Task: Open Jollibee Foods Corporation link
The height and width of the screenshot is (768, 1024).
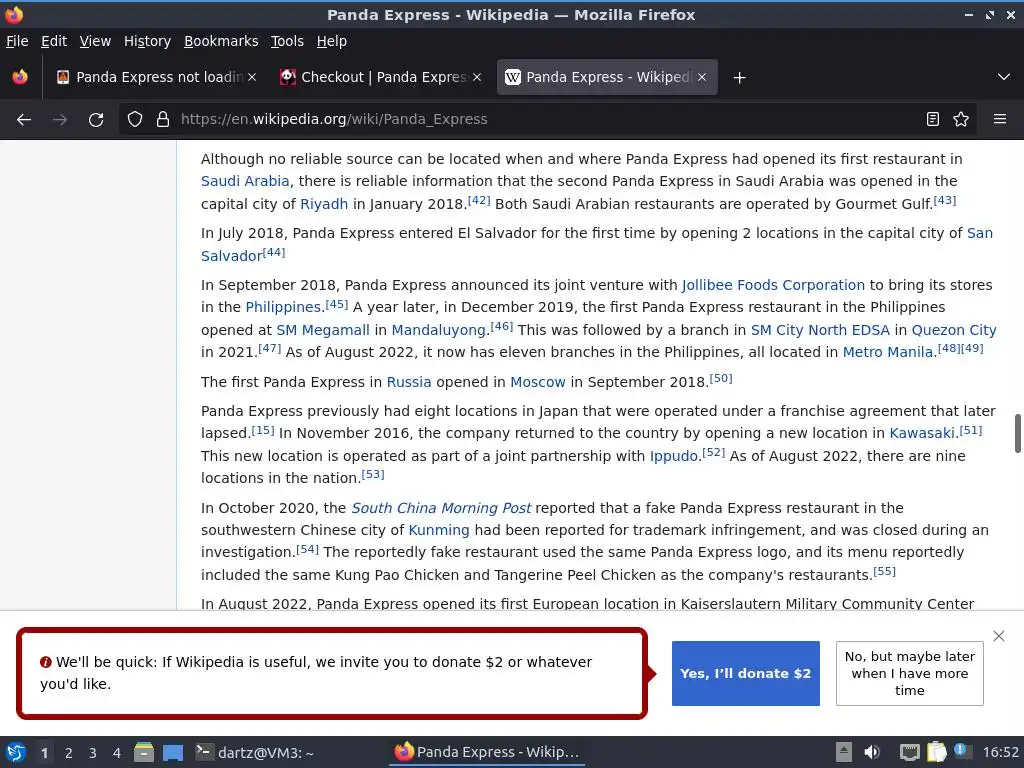Action: click(x=773, y=285)
